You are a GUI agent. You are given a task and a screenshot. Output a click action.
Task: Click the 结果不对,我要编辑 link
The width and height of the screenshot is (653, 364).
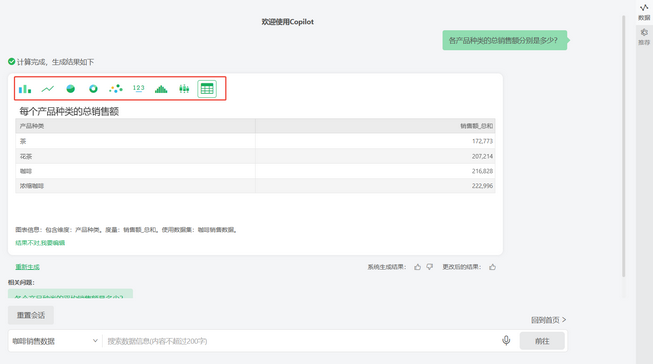pyautogui.click(x=40, y=243)
